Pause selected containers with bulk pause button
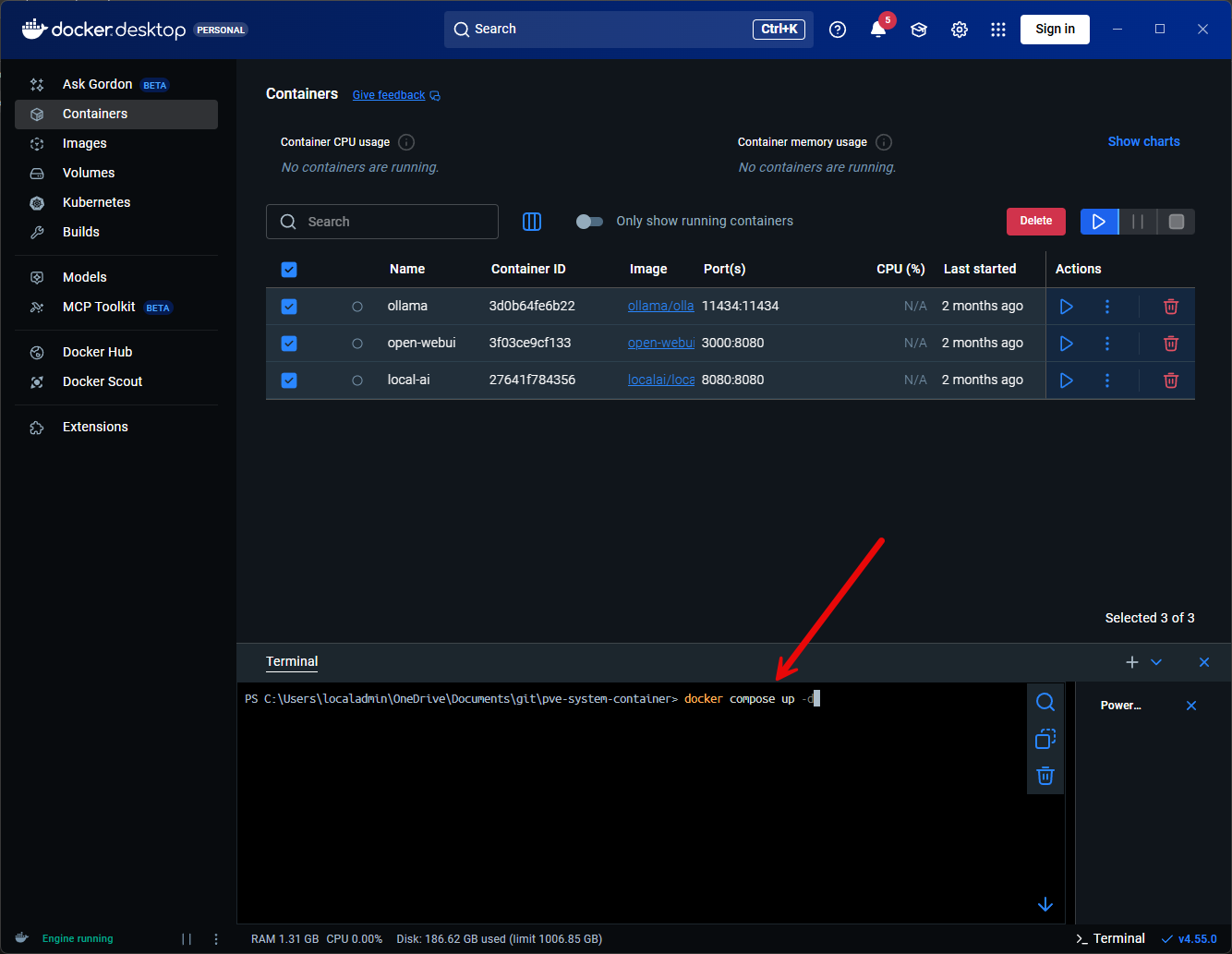Screen dimensions: 1232x954 pos(1138,222)
